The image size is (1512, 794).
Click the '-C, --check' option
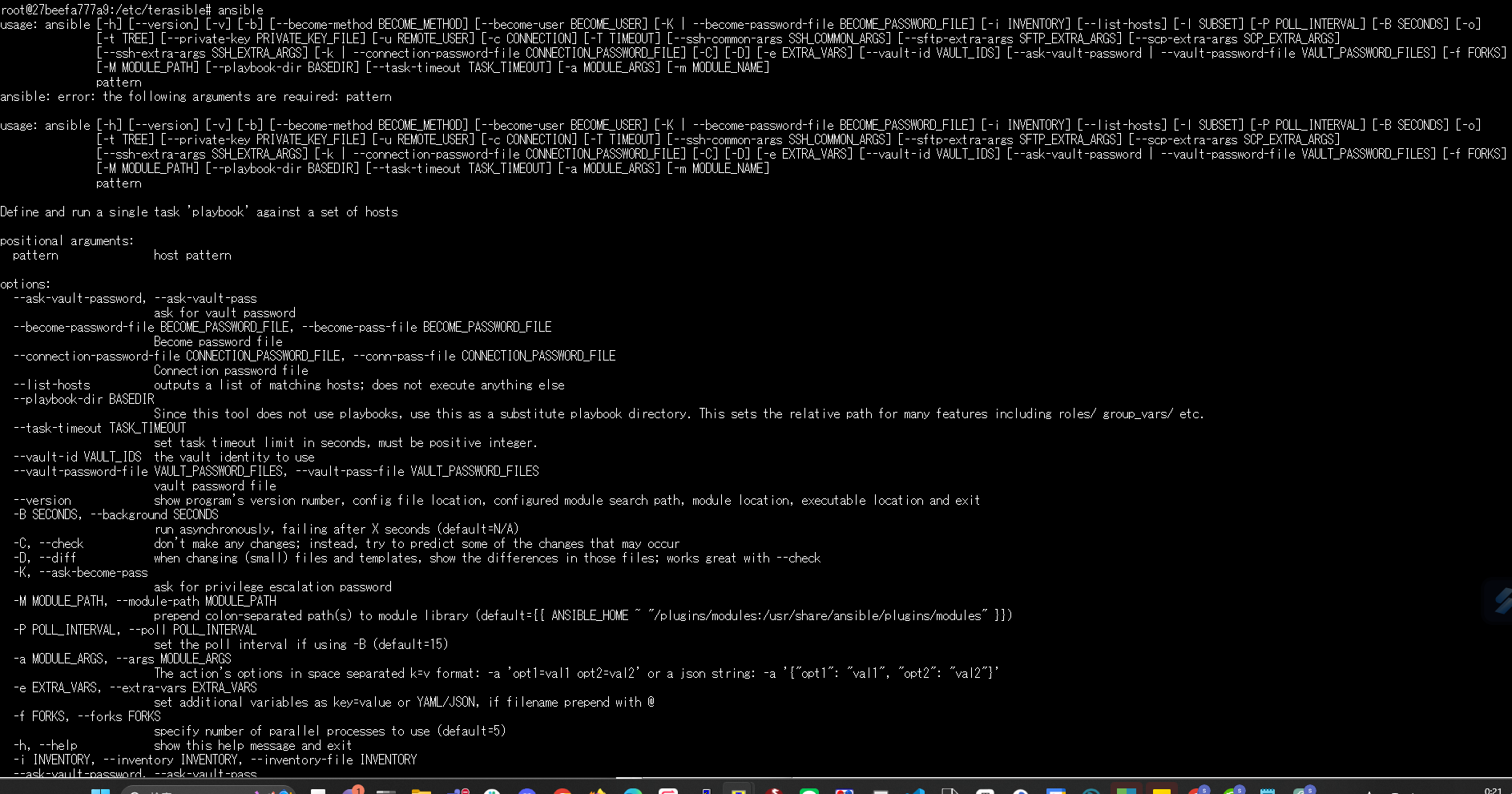click(x=48, y=543)
